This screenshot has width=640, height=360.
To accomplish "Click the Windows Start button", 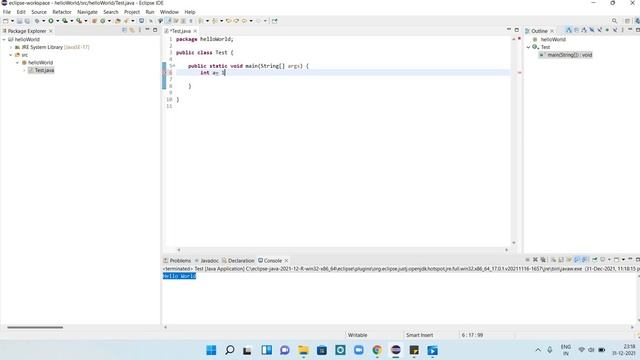I will 211,350.
